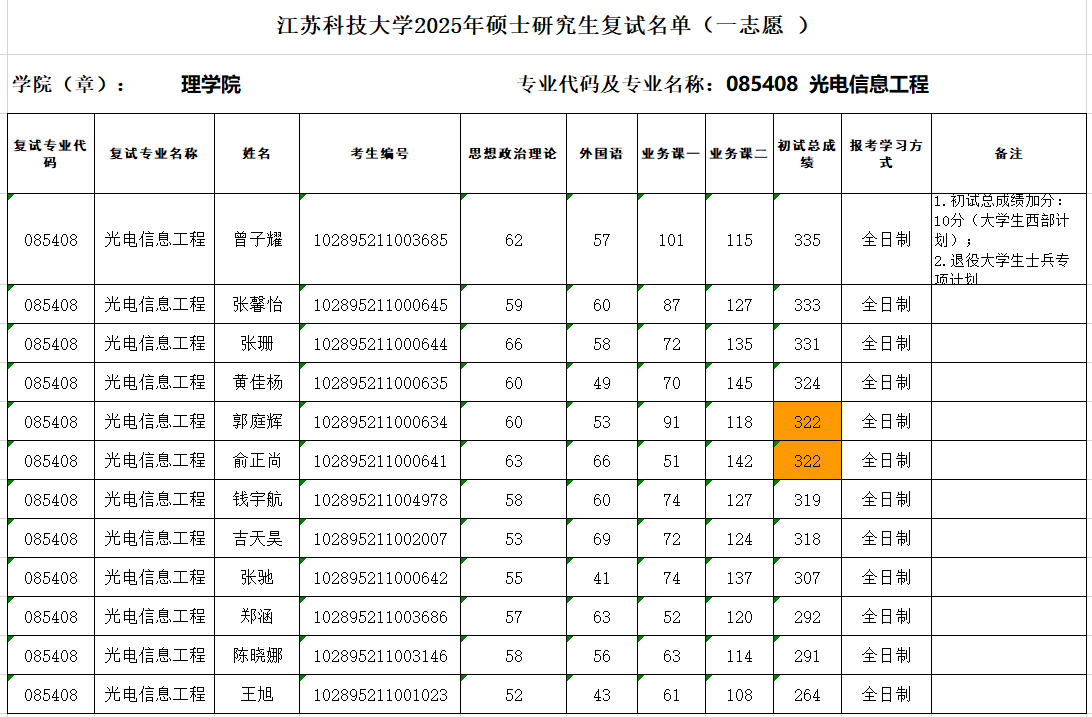The image size is (1092, 717).
Task: Click the 思想政治理论 column header
Action: pyautogui.click(x=513, y=154)
